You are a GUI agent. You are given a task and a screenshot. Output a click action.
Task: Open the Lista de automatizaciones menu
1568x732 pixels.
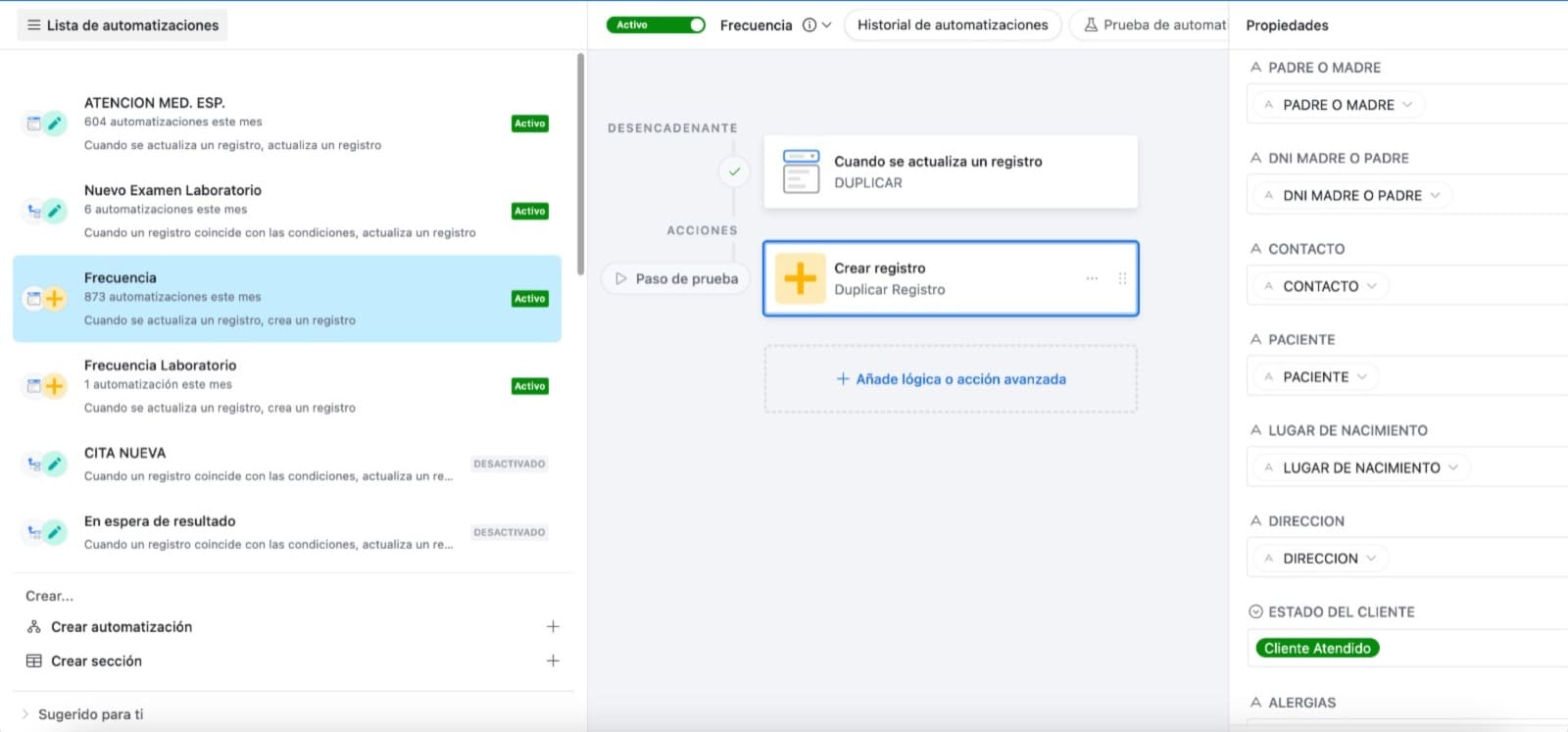[x=122, y=25]
